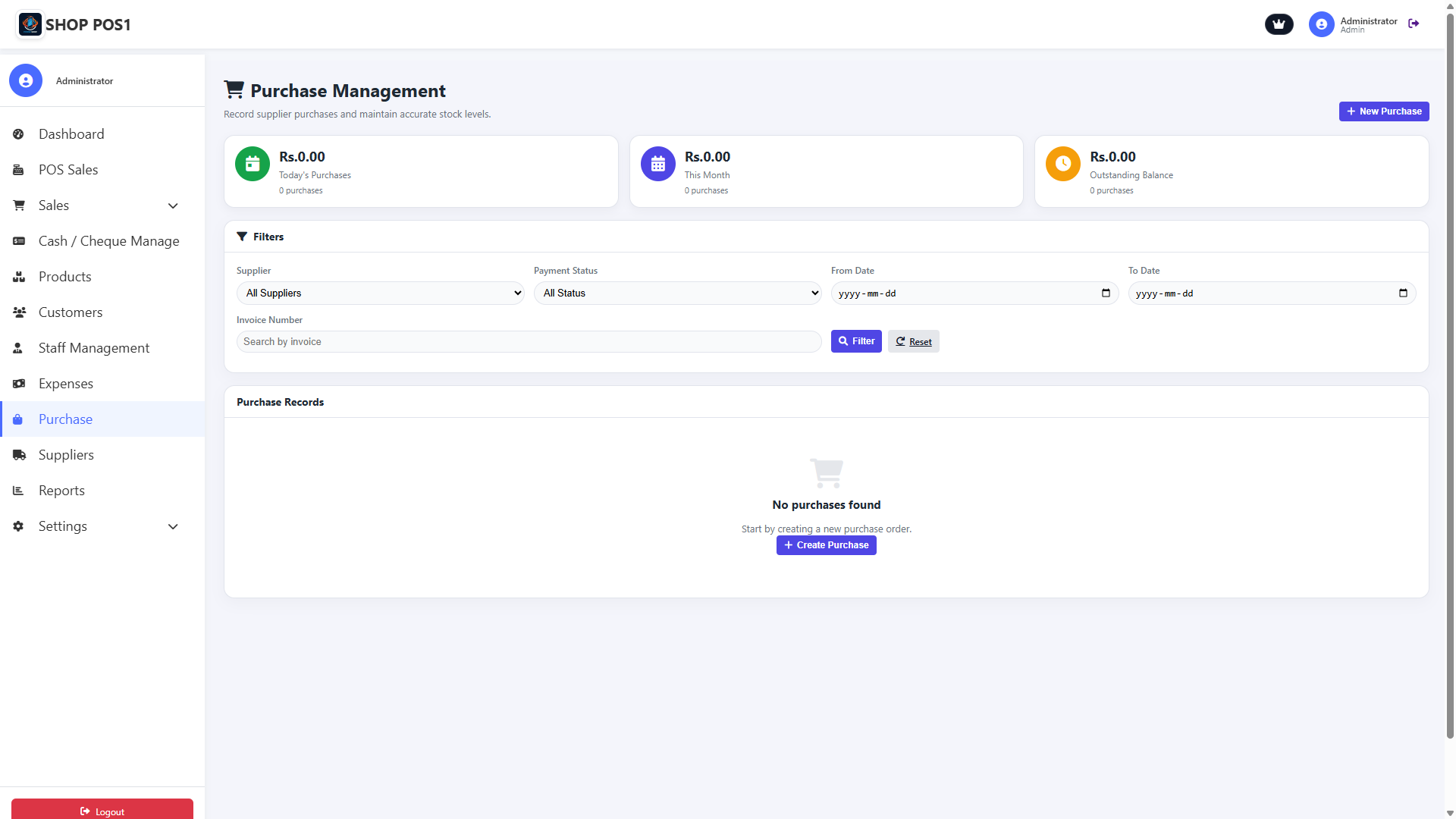The height and width of the screenshot is (819, 1456).
Task: Click the Create Purchase button
Action: [826, 545]
